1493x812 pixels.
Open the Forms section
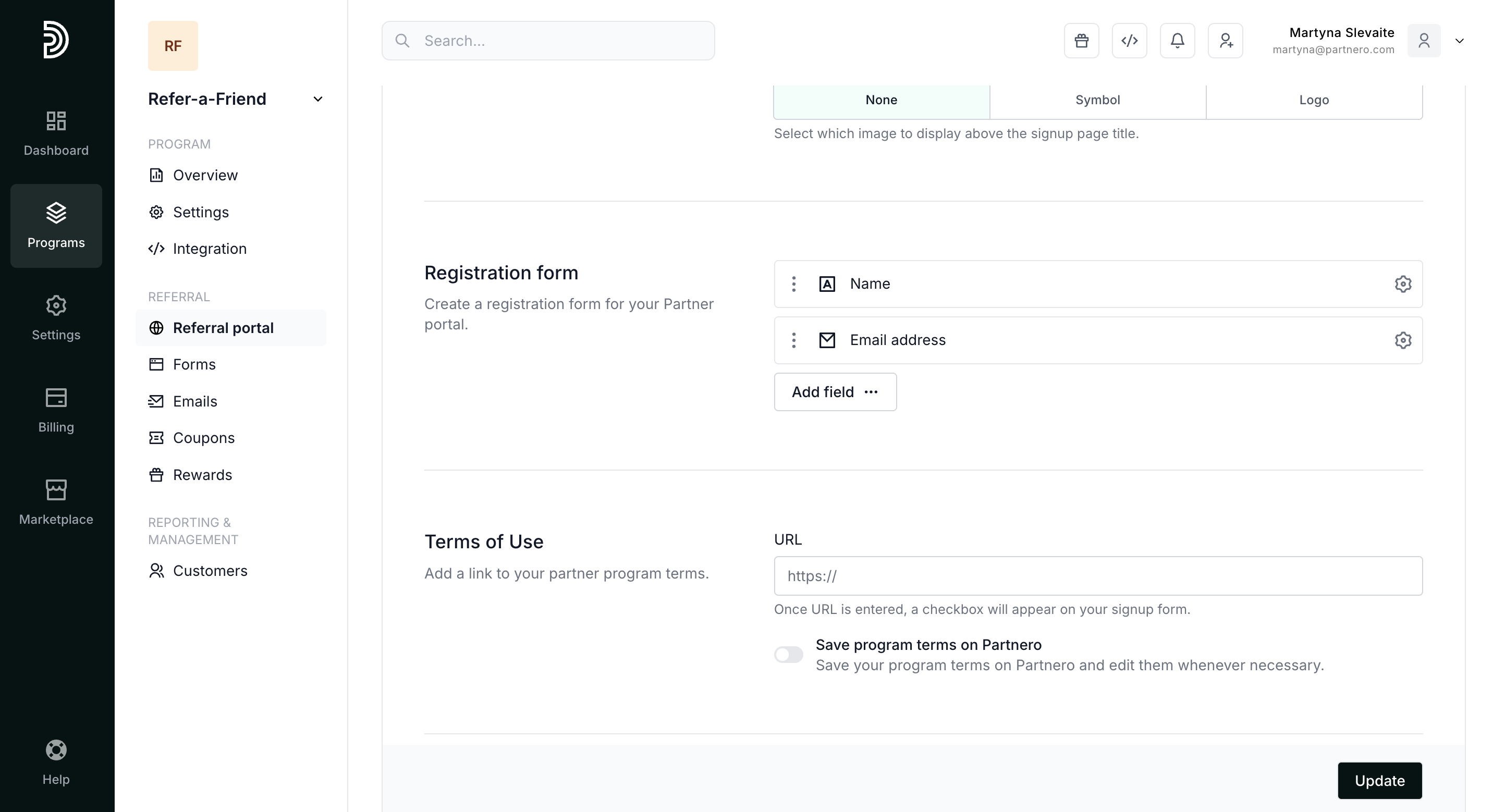click(x=194, y=364)
